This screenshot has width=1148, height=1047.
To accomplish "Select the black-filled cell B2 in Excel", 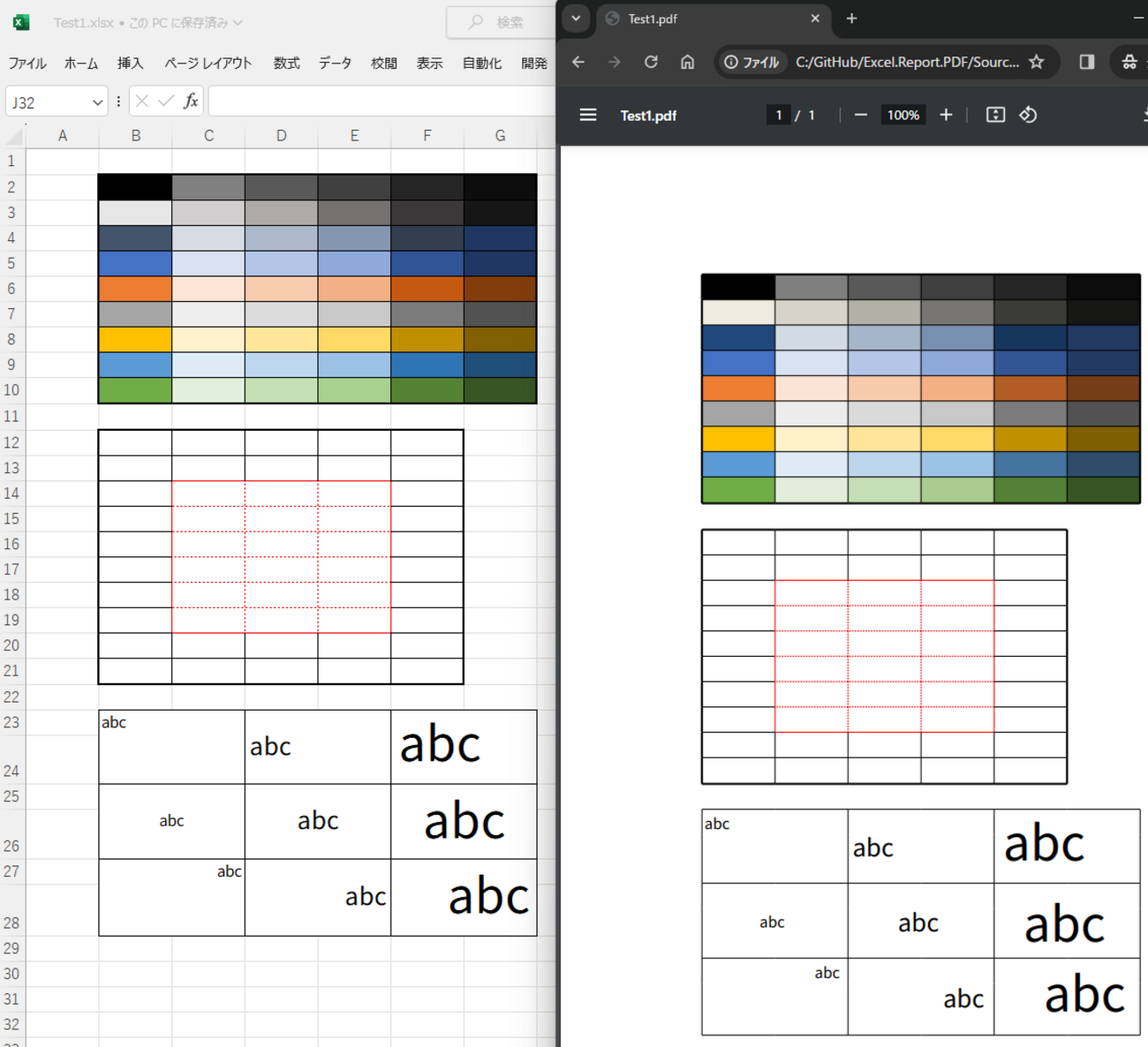I will click(x=135, y=187).
